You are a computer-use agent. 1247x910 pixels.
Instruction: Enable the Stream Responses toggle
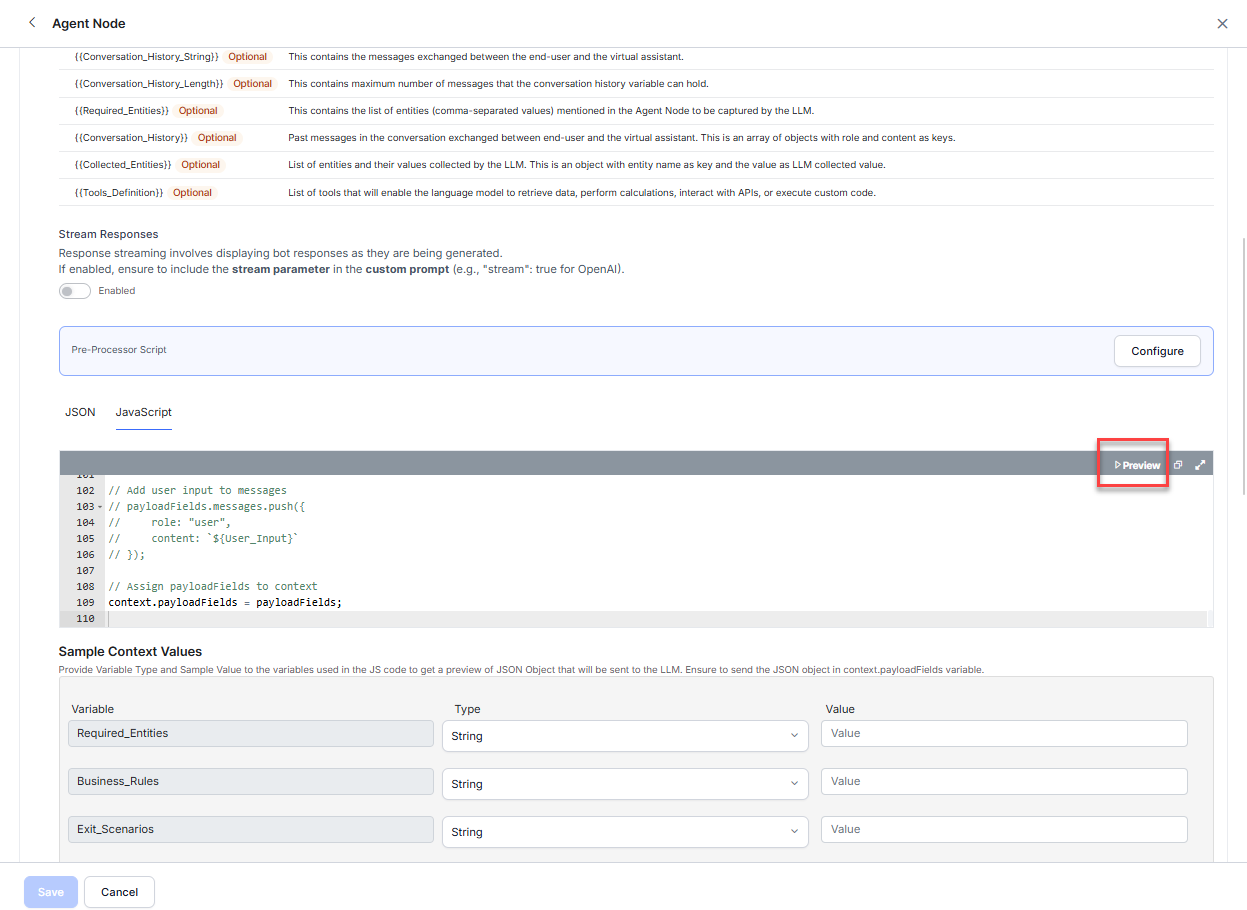point(75,291)
